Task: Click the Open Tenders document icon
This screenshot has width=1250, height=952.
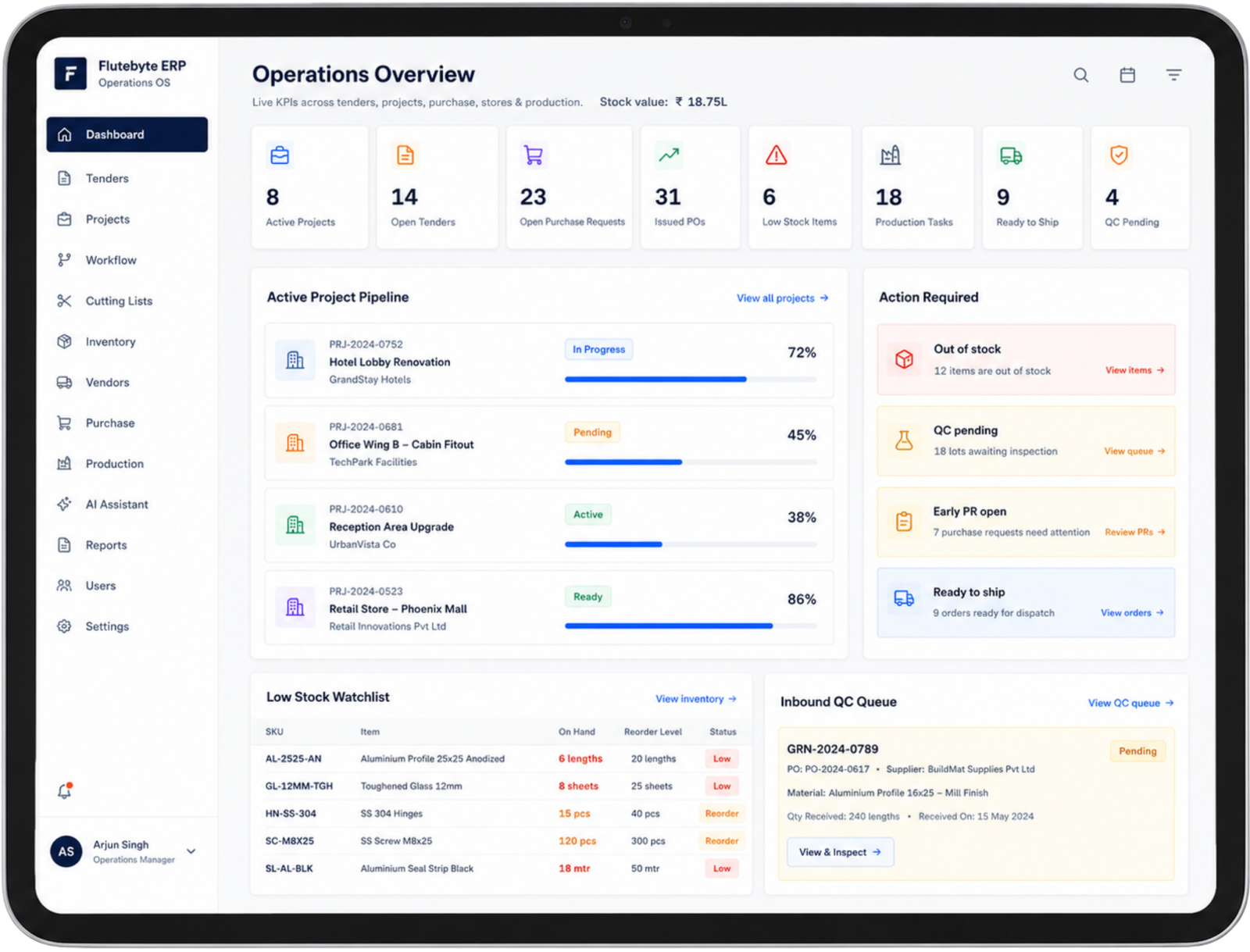Action: click(x=405, y=155)
